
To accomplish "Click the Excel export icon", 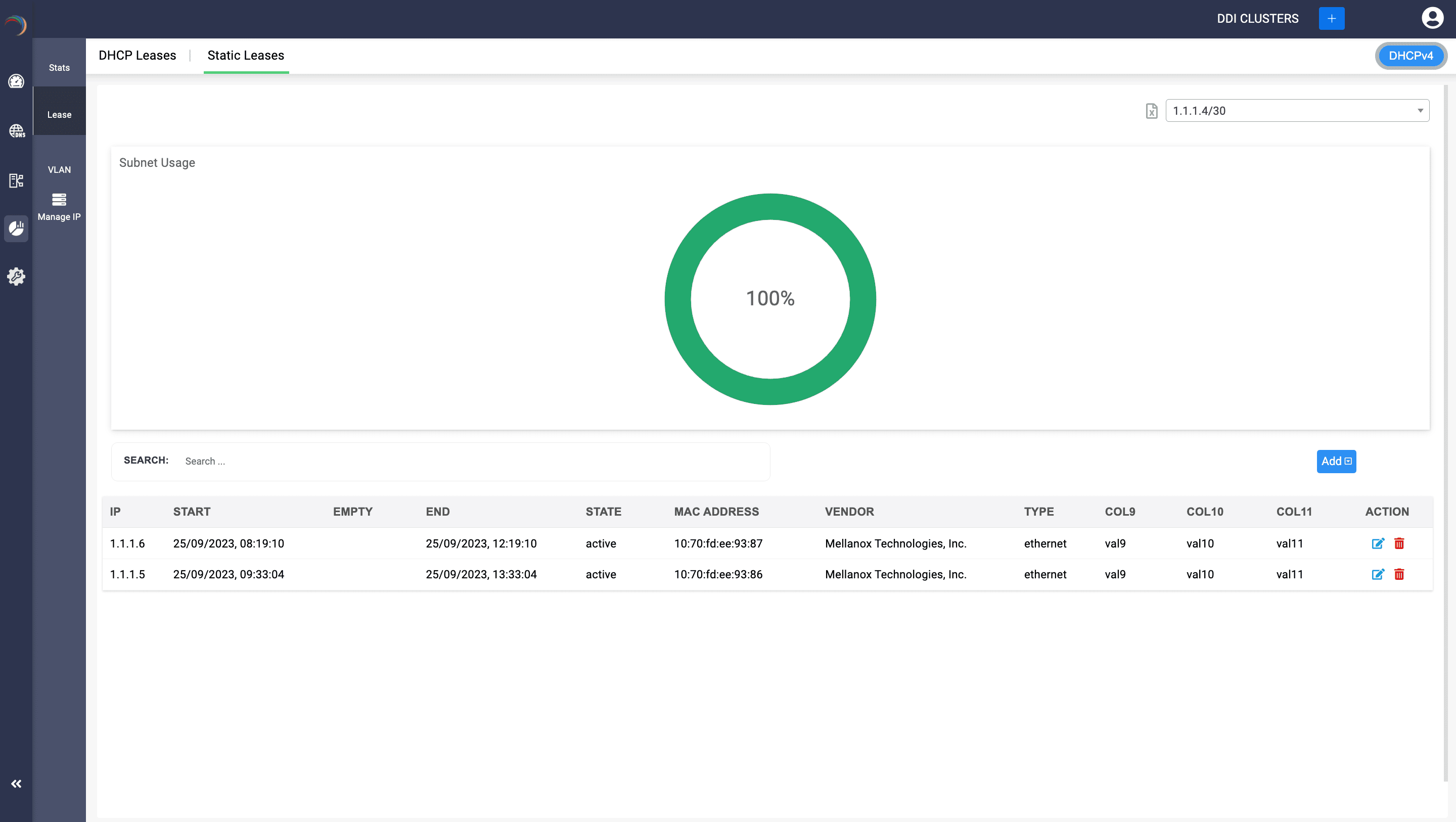I will [1151, 111].
